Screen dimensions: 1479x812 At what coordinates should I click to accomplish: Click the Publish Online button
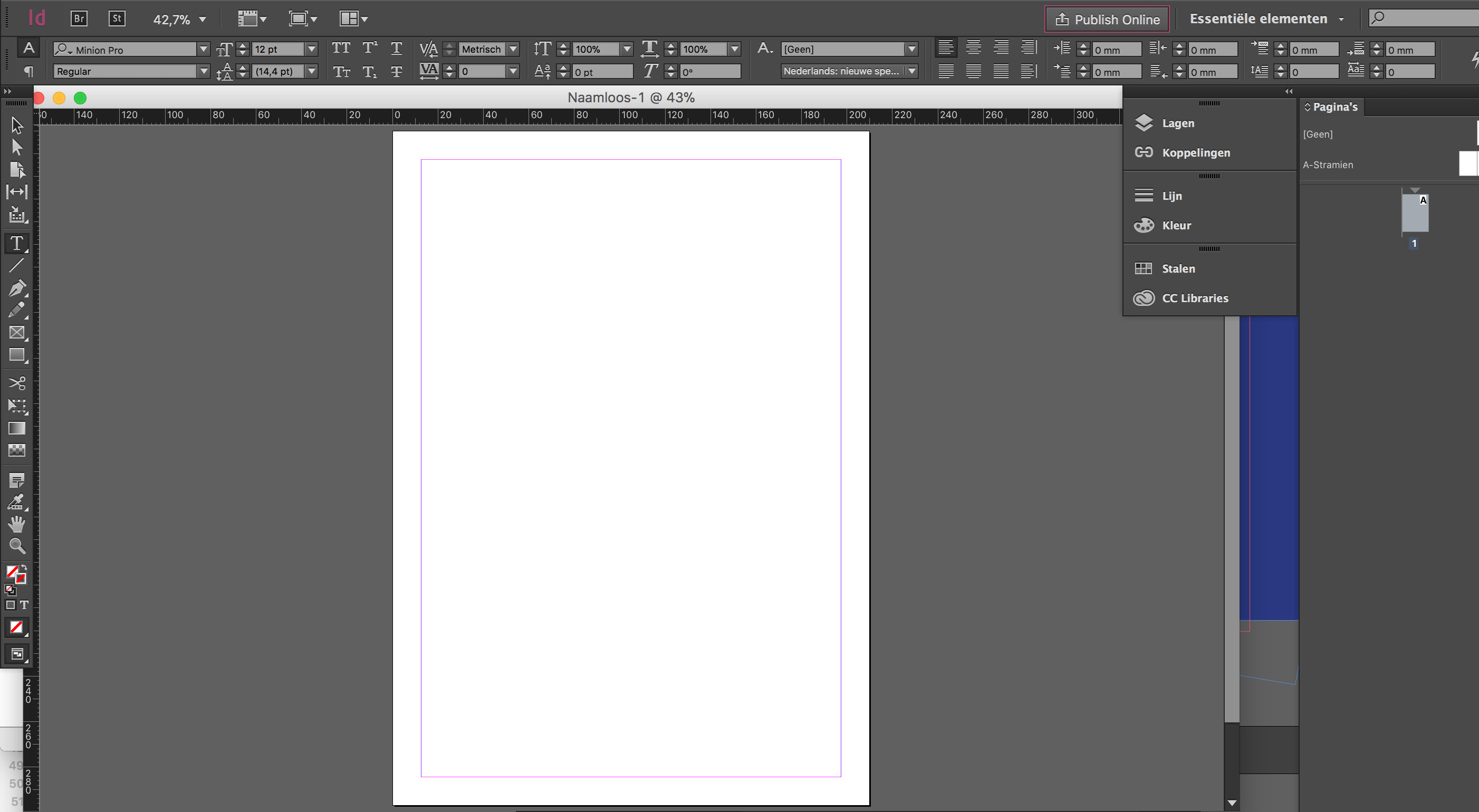pyautogui.click(x=1107, y=20)
